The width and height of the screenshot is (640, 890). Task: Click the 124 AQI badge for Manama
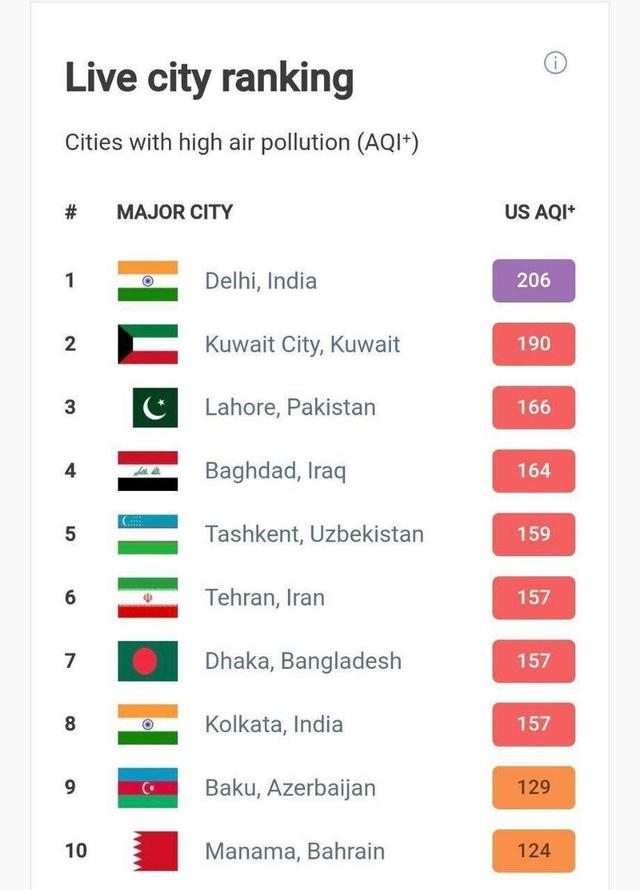[x=532, y=851]
